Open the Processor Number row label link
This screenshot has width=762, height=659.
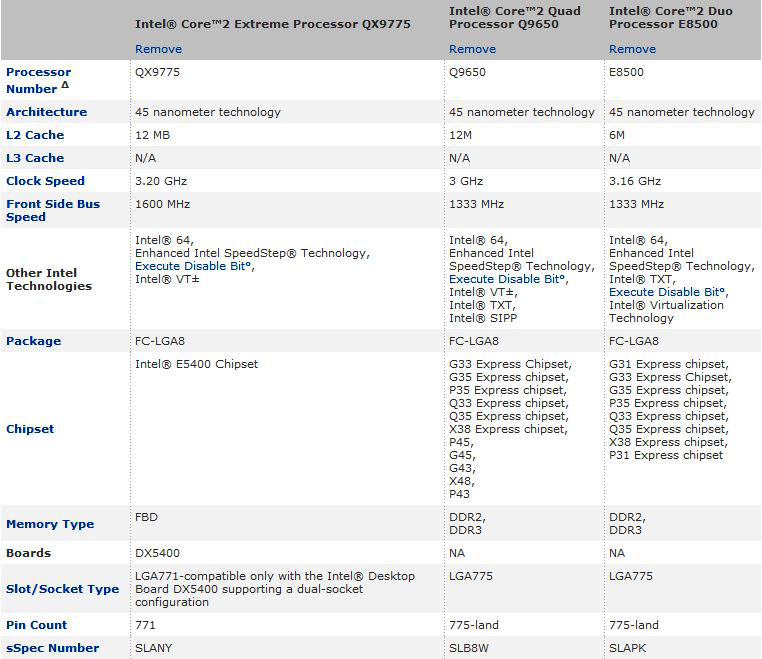click(x=38, y=80)
